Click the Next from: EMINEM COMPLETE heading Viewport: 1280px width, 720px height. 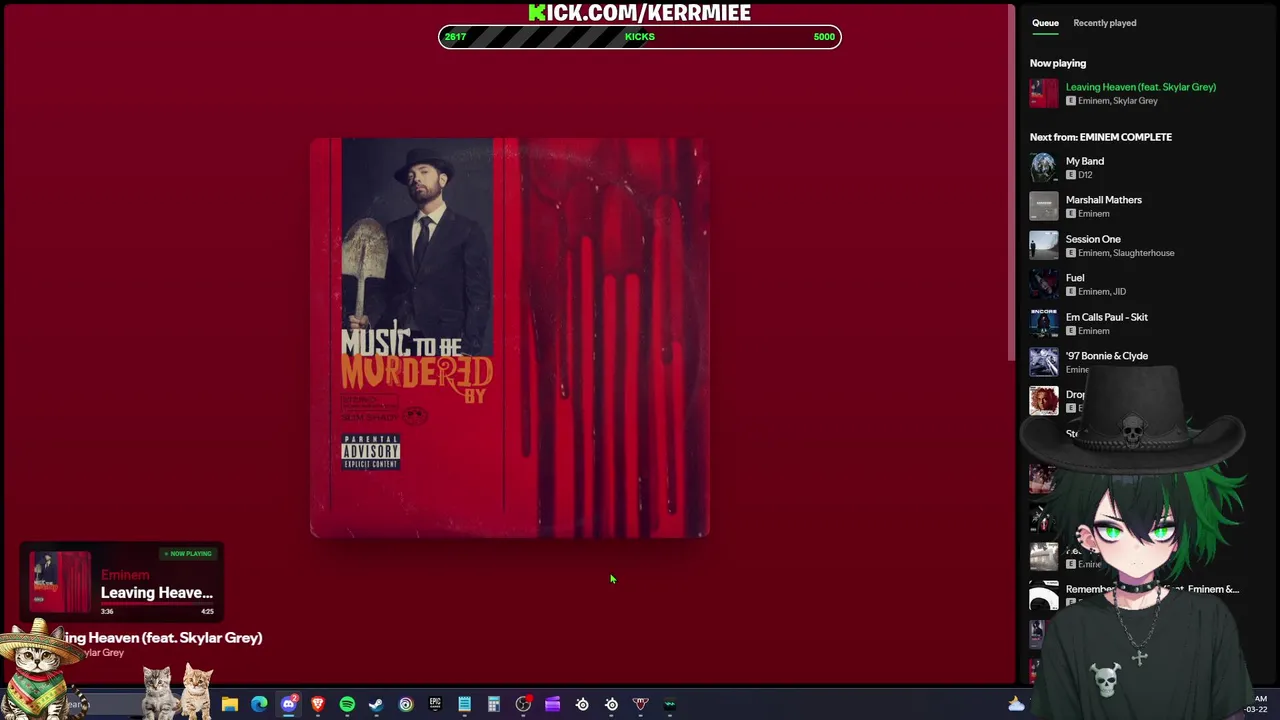pyautogui.click(x=1101, y=137)
